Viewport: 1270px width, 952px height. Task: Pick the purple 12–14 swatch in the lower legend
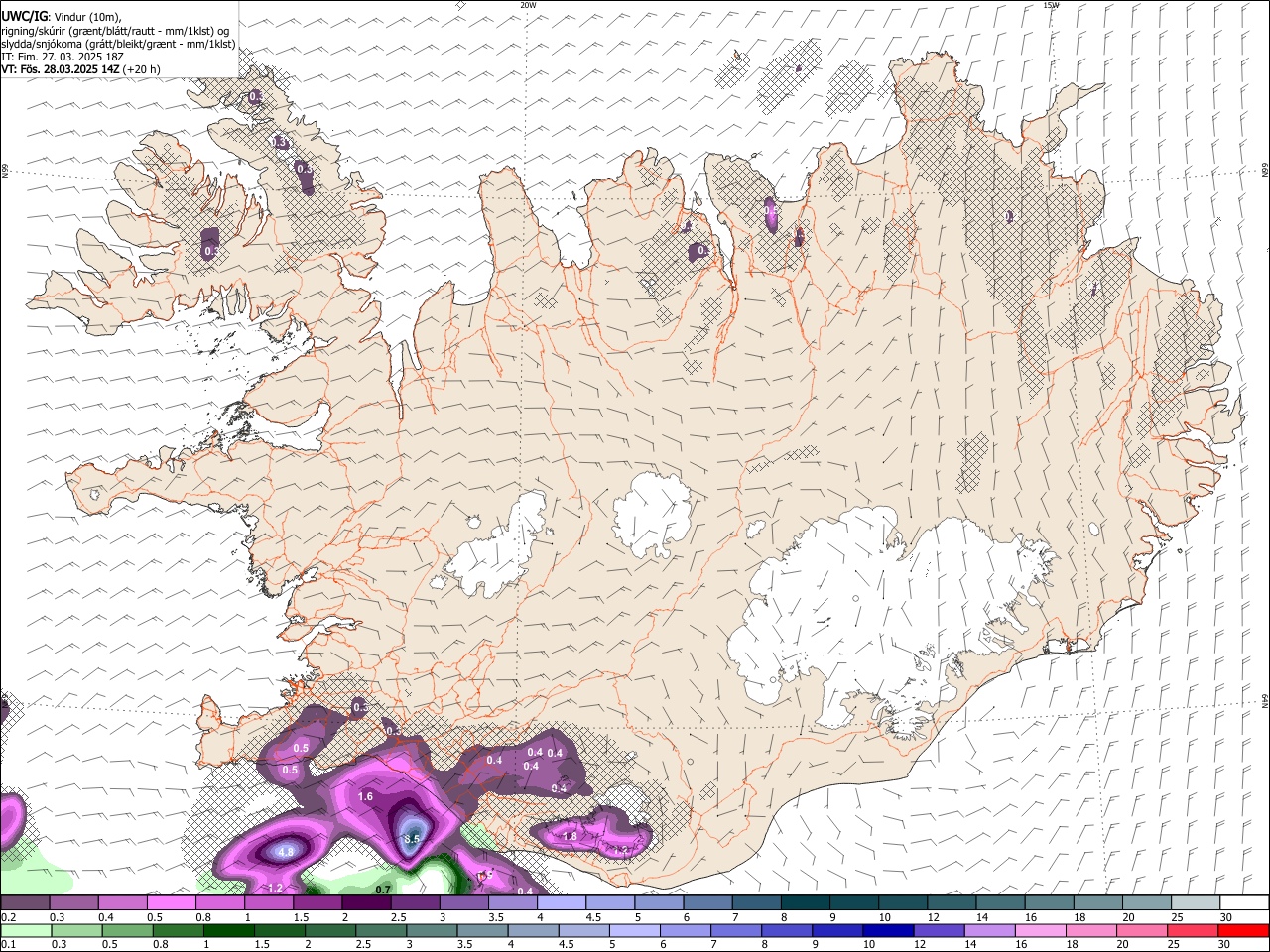tap(940, 931)
